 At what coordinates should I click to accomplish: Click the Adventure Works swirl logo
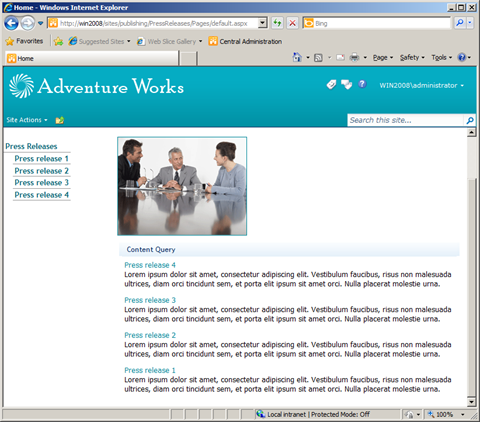click(x=21, y=86)
